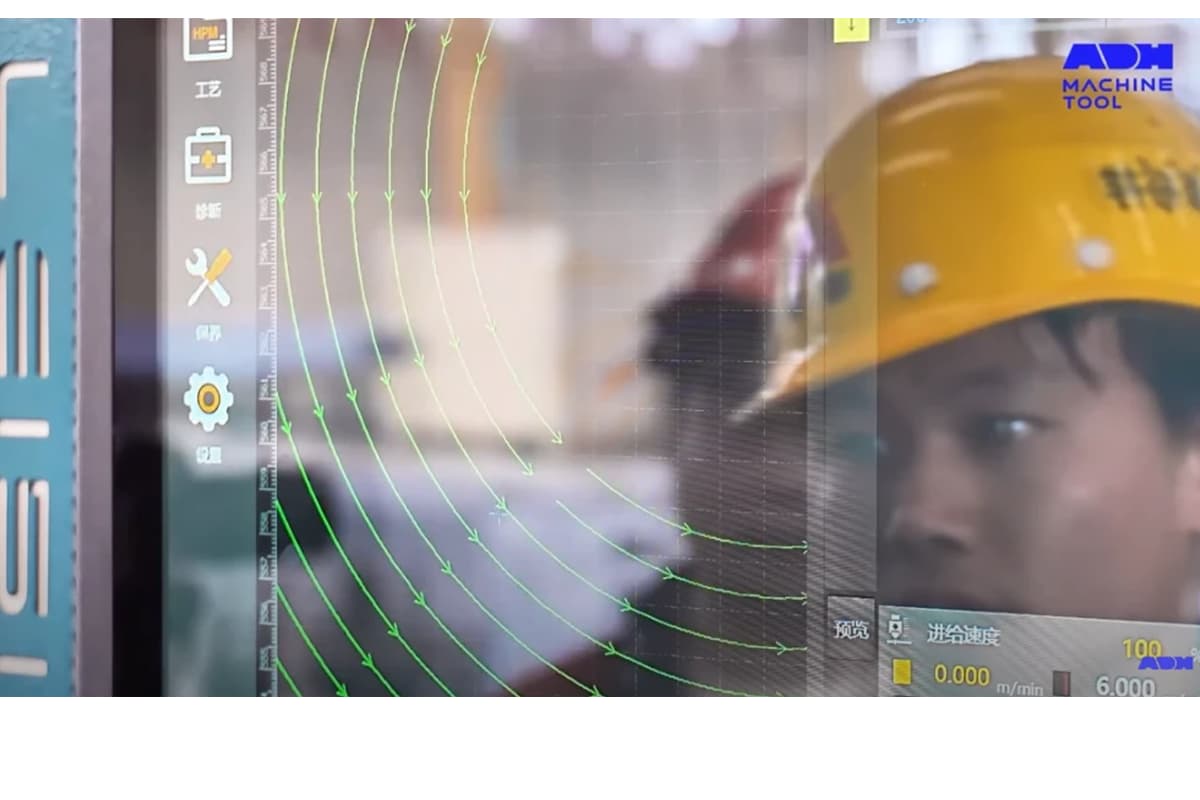Click the 100 percent feed rate value
The height and width of the screenshot is (800, 1200).
[1140, 648]
